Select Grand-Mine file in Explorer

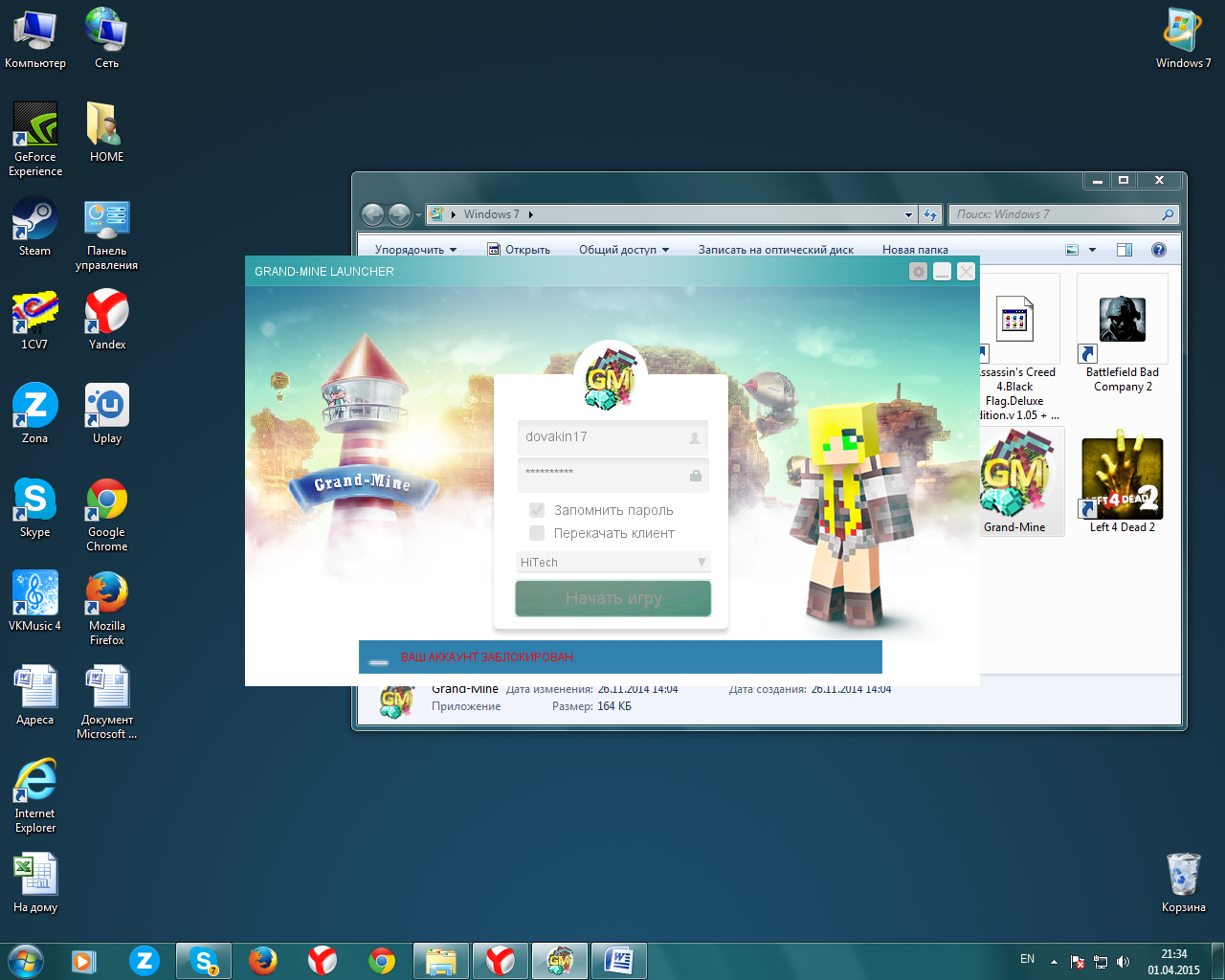coord(1019,481)
